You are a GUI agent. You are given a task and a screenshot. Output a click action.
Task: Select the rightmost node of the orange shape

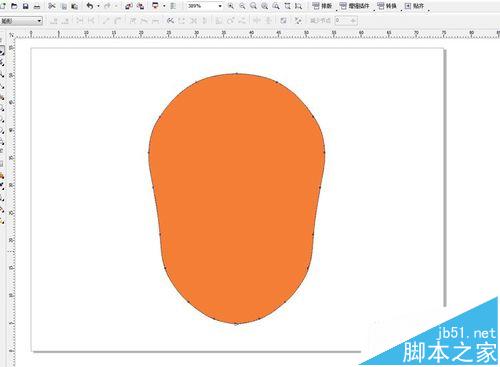[324, 153]
